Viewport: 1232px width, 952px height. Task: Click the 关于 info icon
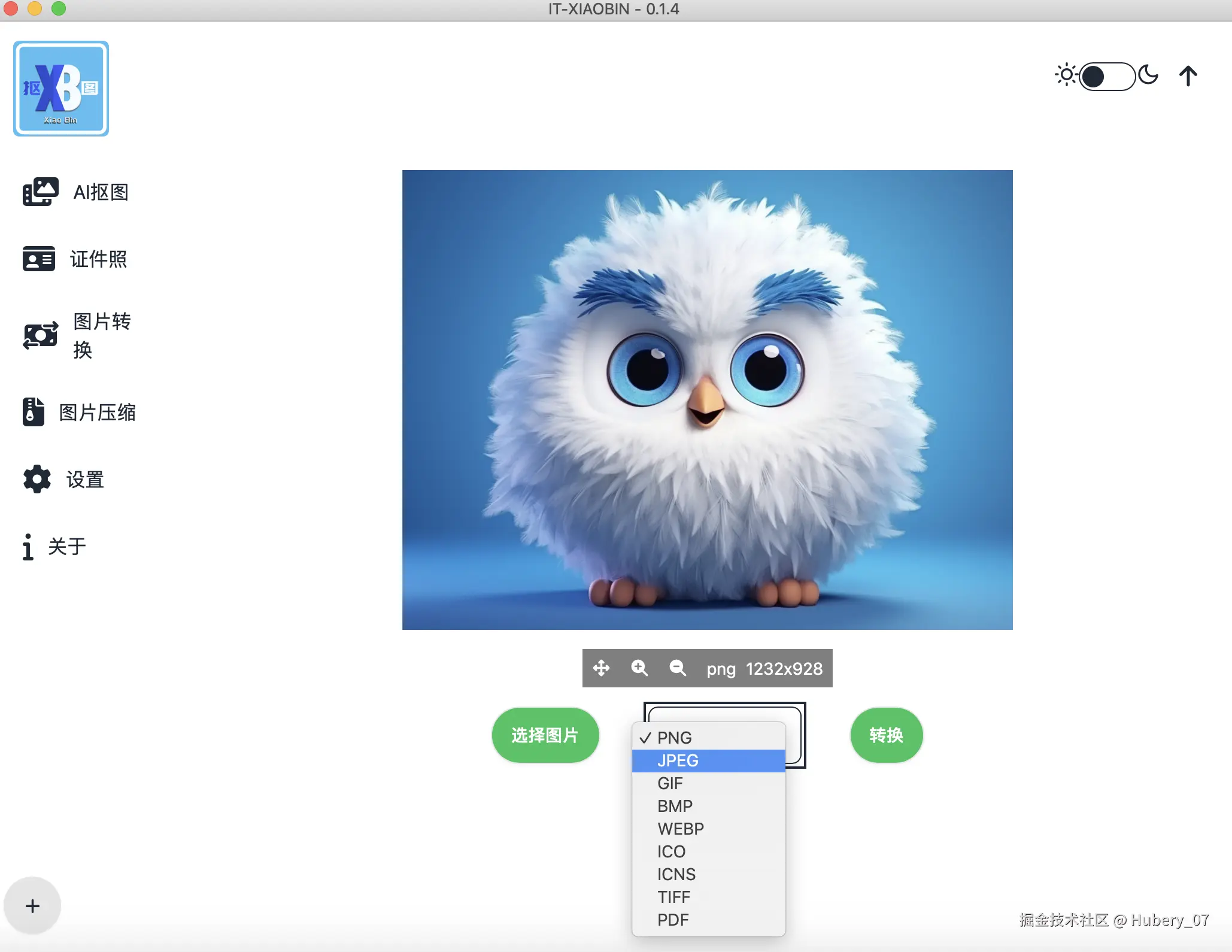tap(28, 547)
